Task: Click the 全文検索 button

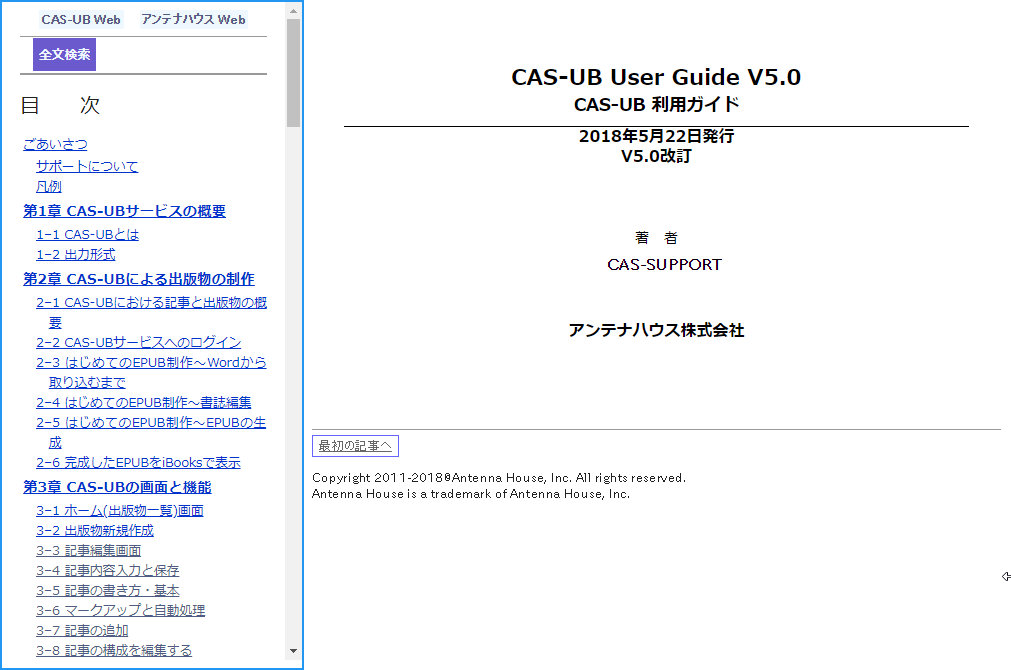Action: click(64, 54)
